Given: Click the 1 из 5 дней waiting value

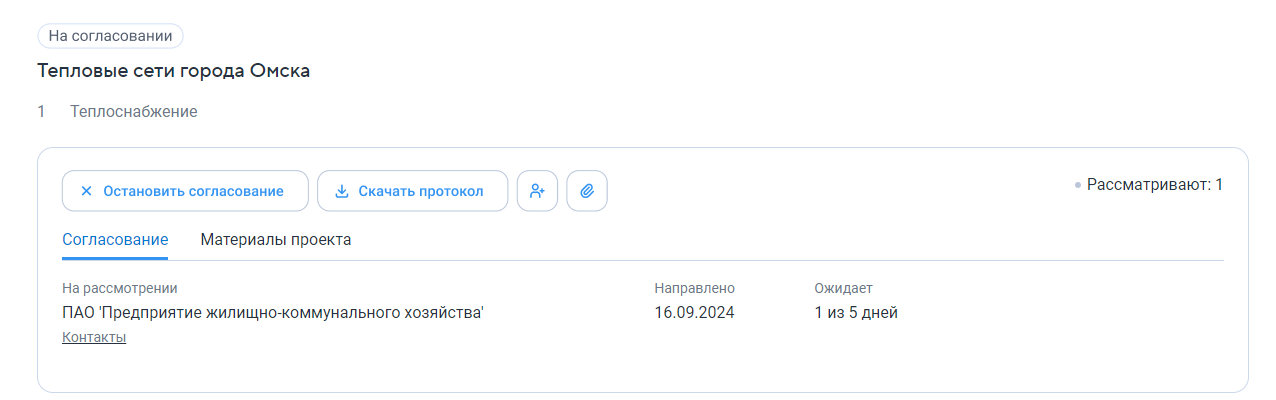Looking at the screenshot, I should 856,313.
